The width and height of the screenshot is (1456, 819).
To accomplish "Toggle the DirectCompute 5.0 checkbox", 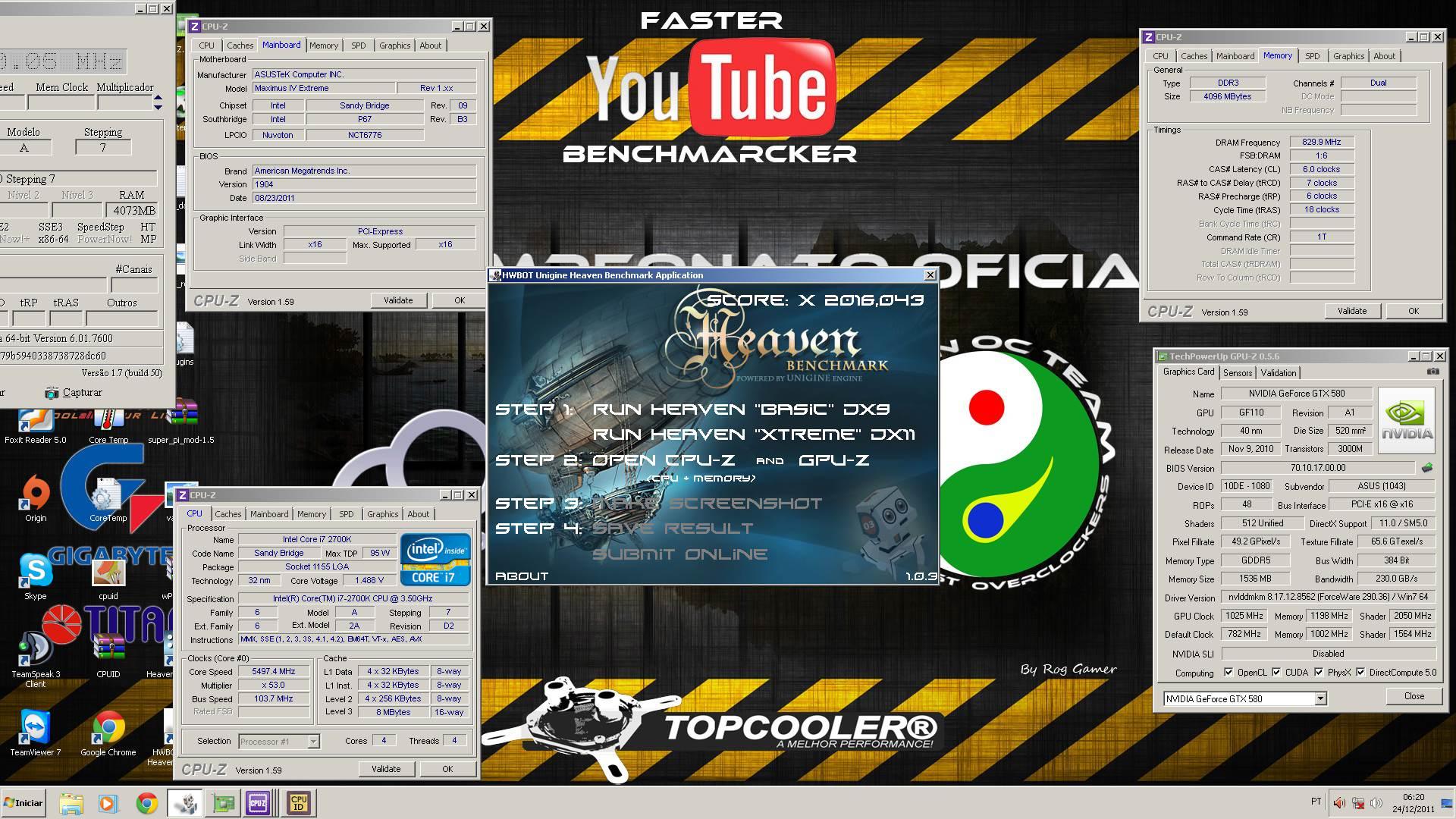I will coord(1360,672).
